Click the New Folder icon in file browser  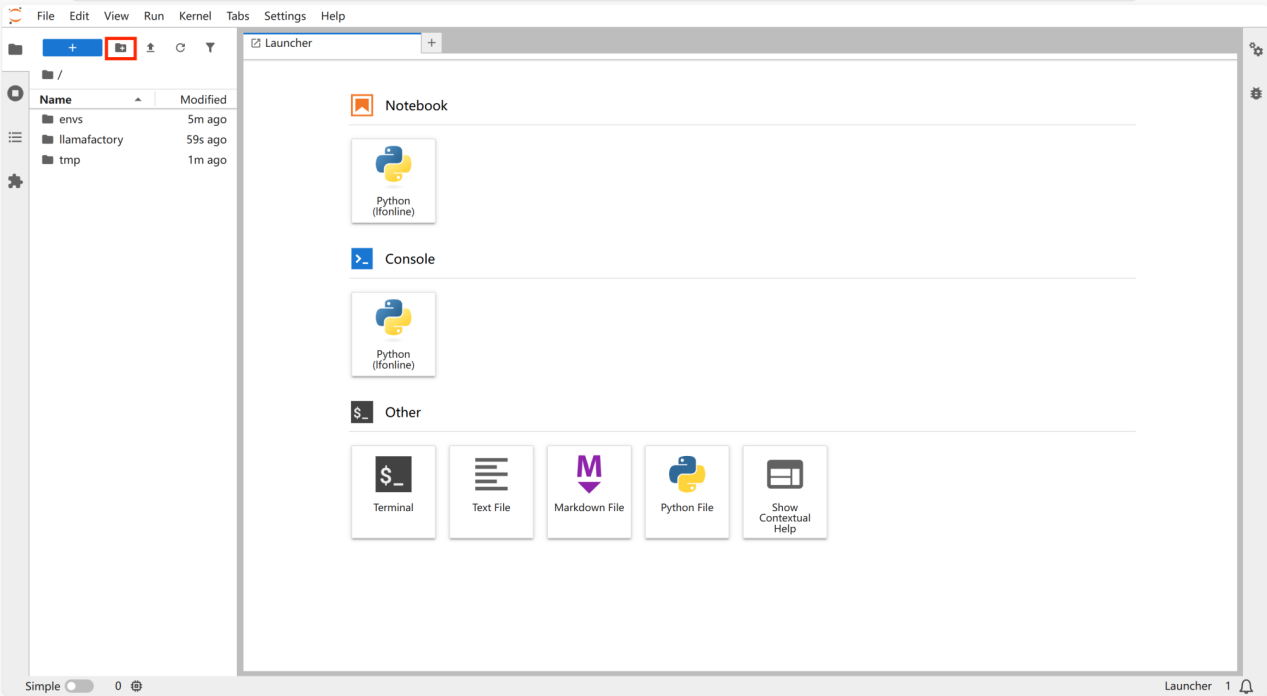click(121, 48)
